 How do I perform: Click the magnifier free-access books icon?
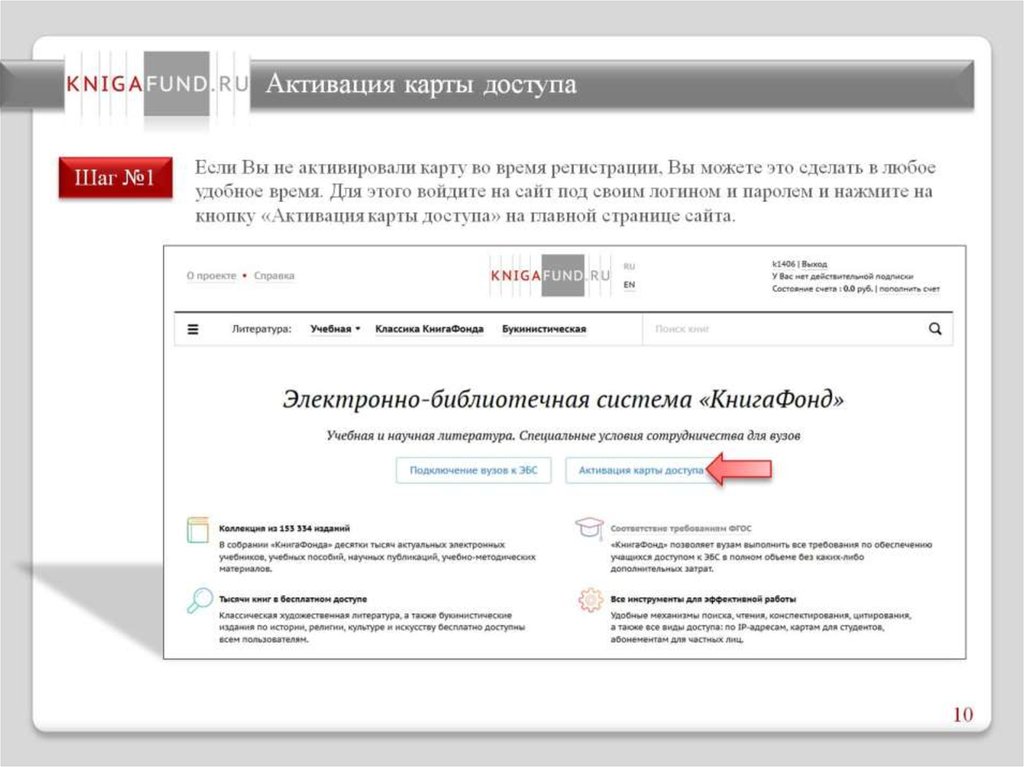[x=198, y=600]
